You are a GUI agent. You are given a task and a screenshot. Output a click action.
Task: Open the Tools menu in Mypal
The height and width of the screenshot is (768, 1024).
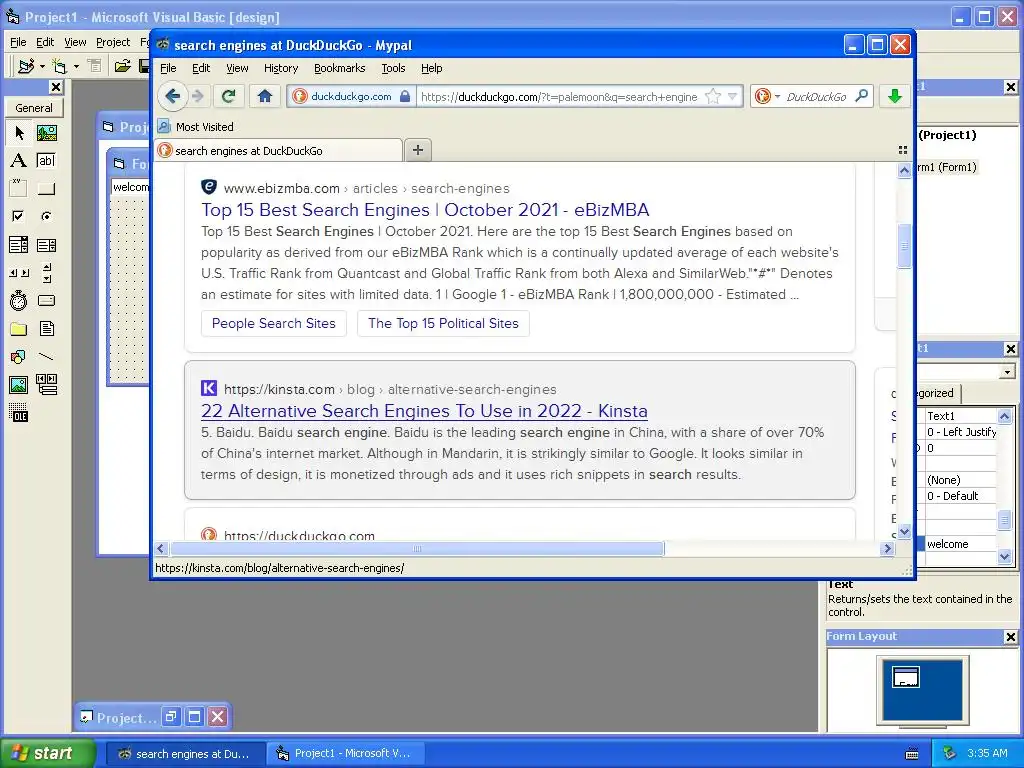click(393, 68)
